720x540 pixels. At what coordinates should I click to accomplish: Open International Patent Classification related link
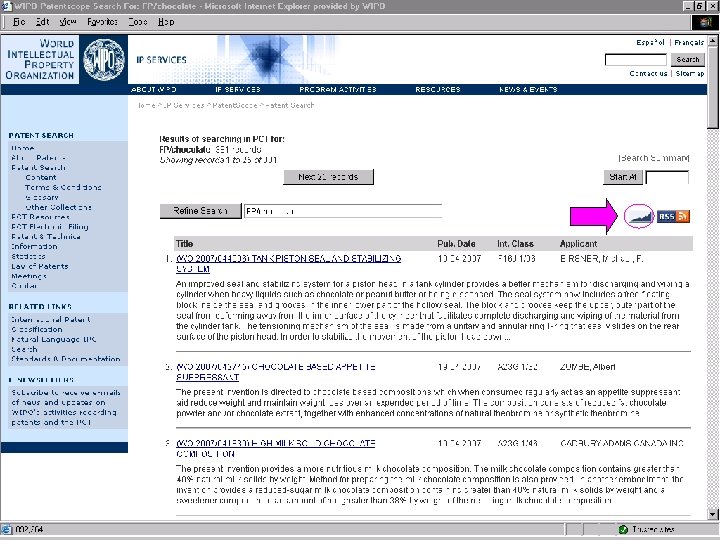51,324
